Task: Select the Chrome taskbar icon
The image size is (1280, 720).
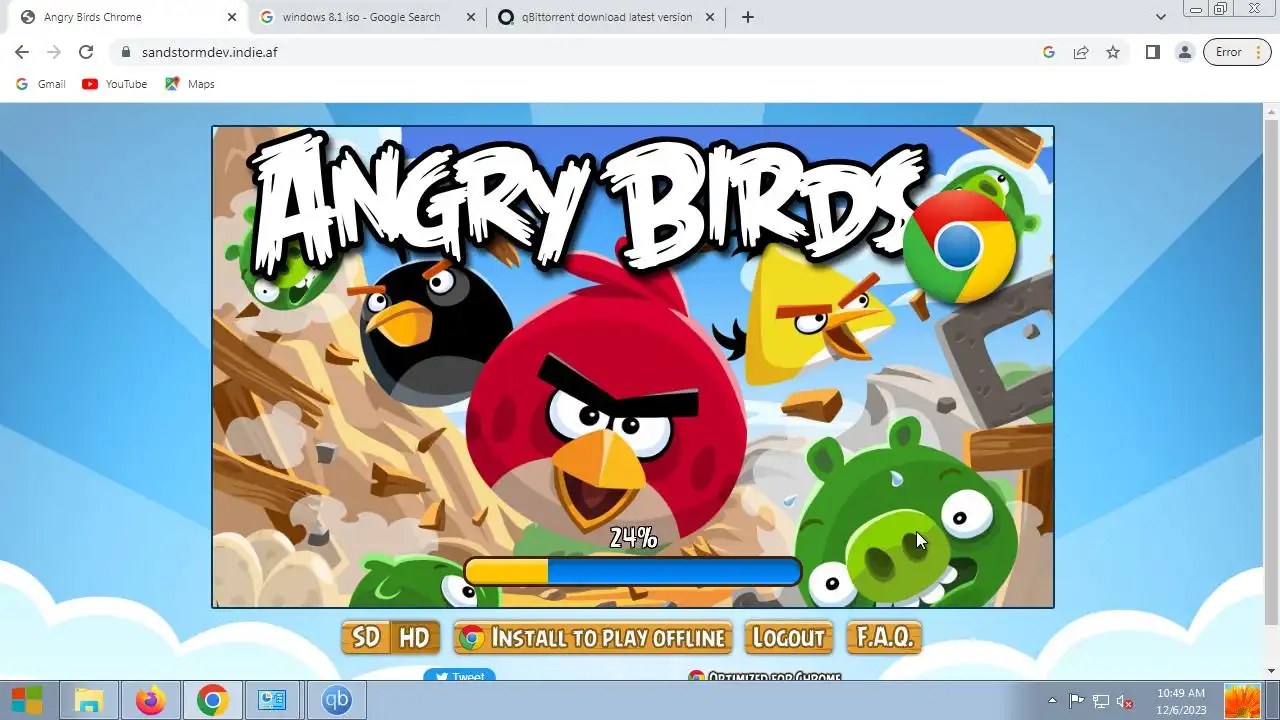Action: pos(212,700)
